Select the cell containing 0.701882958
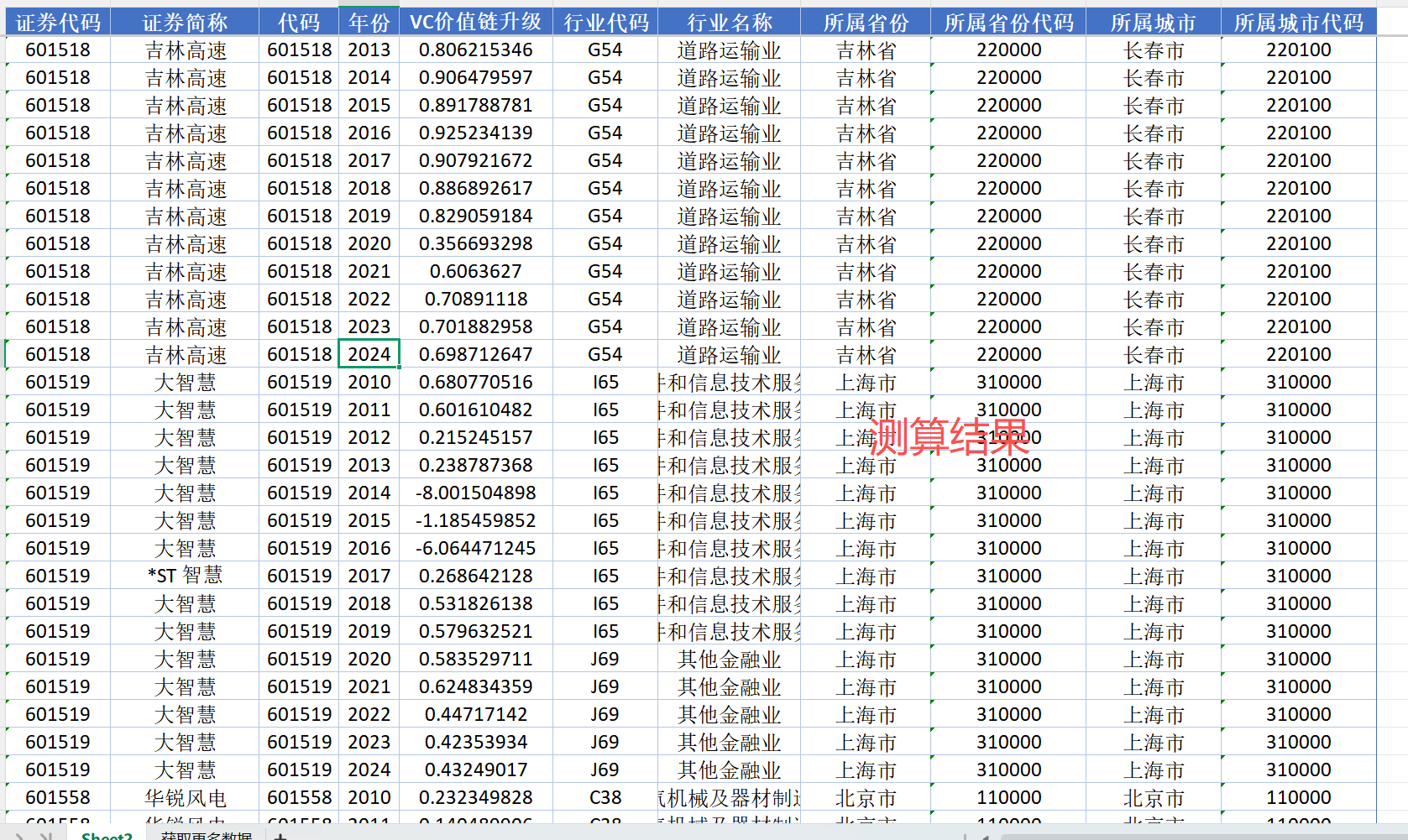The width and height of the screenshot is (1408, 840). [x=476, y=327]
